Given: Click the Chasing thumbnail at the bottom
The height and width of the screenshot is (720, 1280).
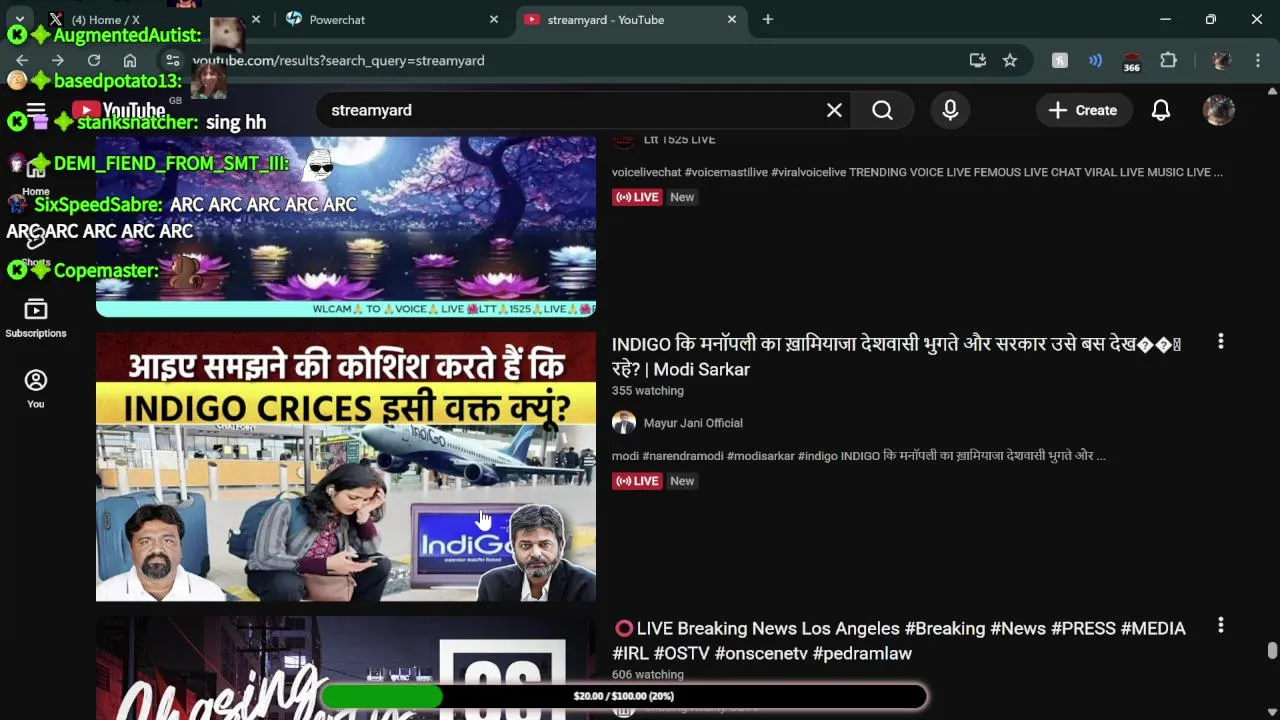Looking at the screenshot, I should pos(346,668).
